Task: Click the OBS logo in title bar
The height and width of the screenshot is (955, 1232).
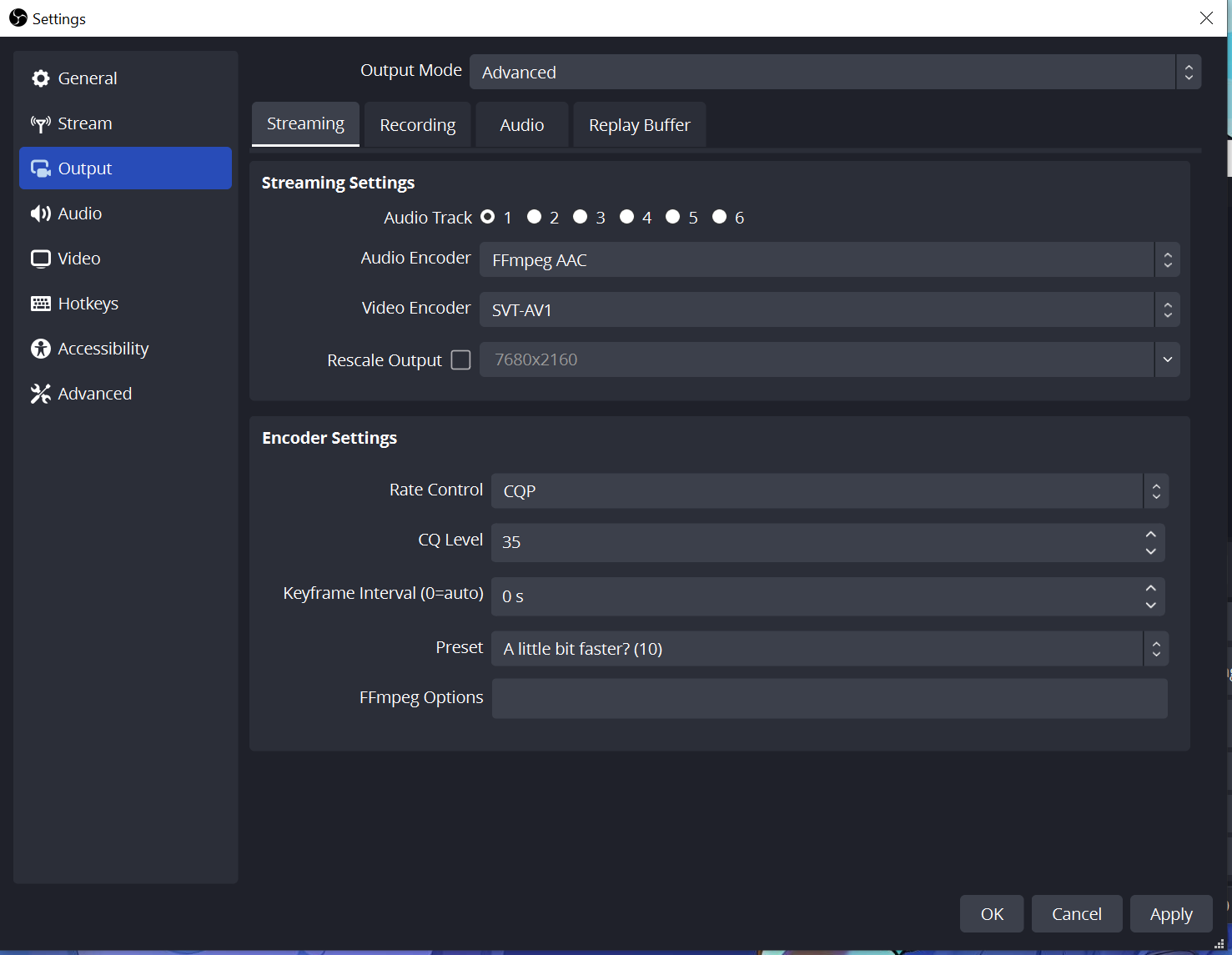Action: click(18, 18)
